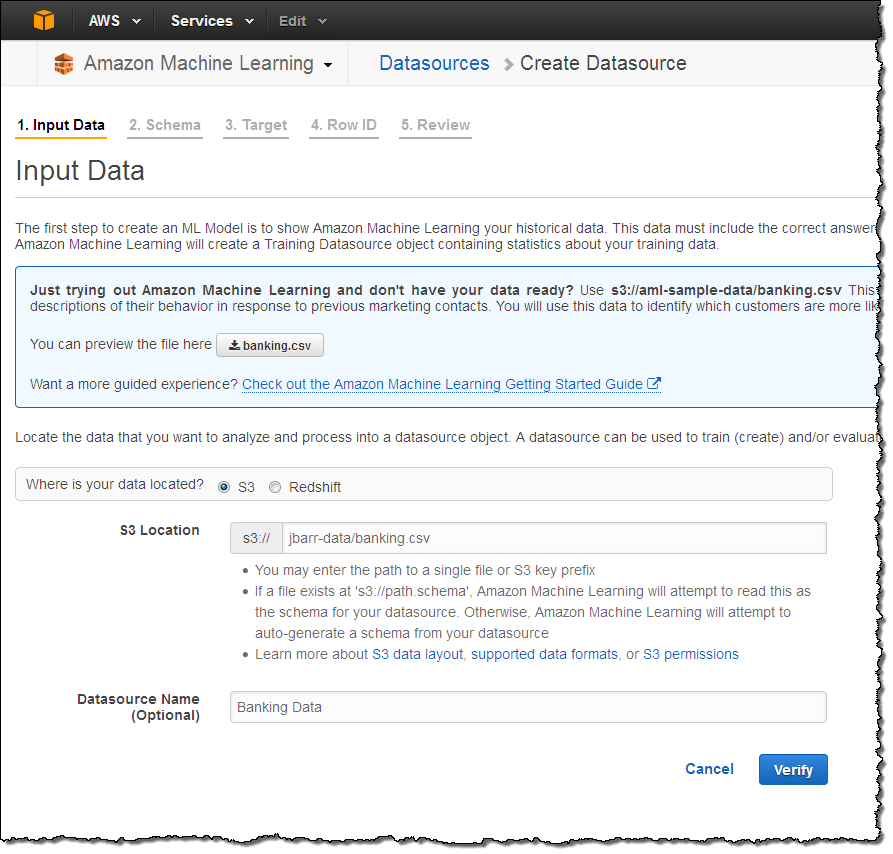Open the Edit dropdown in top bar
Viewport: 893px width, 854px height.
[x=302, y=21]
